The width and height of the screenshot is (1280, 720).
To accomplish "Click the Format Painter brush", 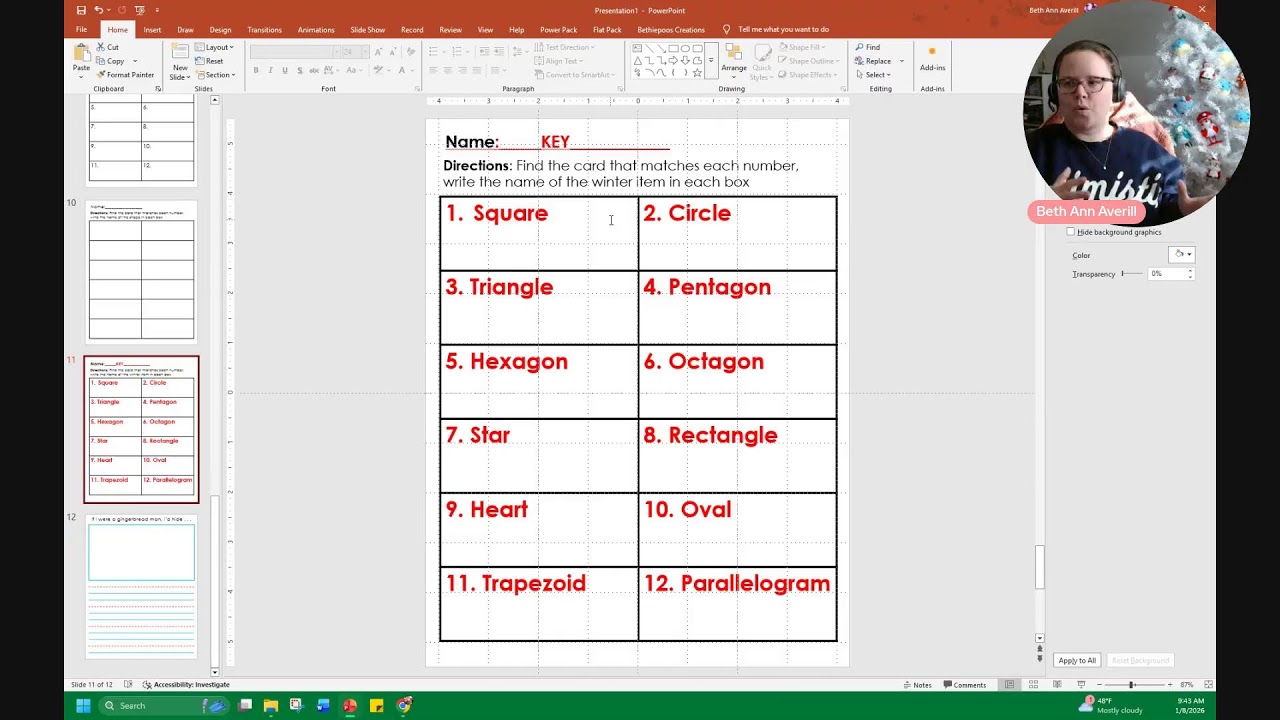I will (x=125, y=75).
